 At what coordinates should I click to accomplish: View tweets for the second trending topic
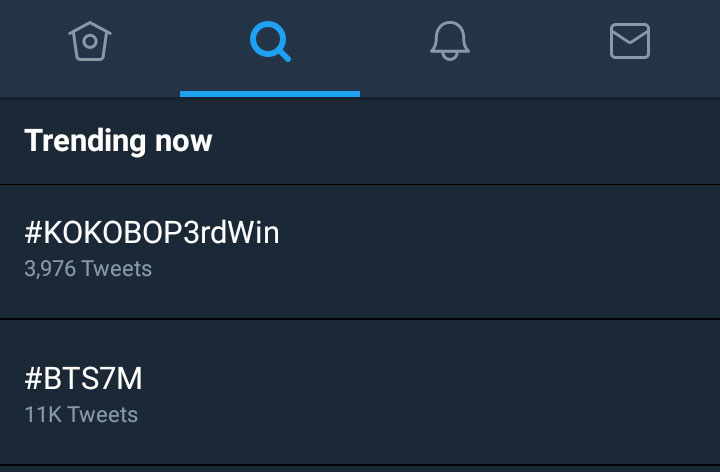(x=360, y=393)
